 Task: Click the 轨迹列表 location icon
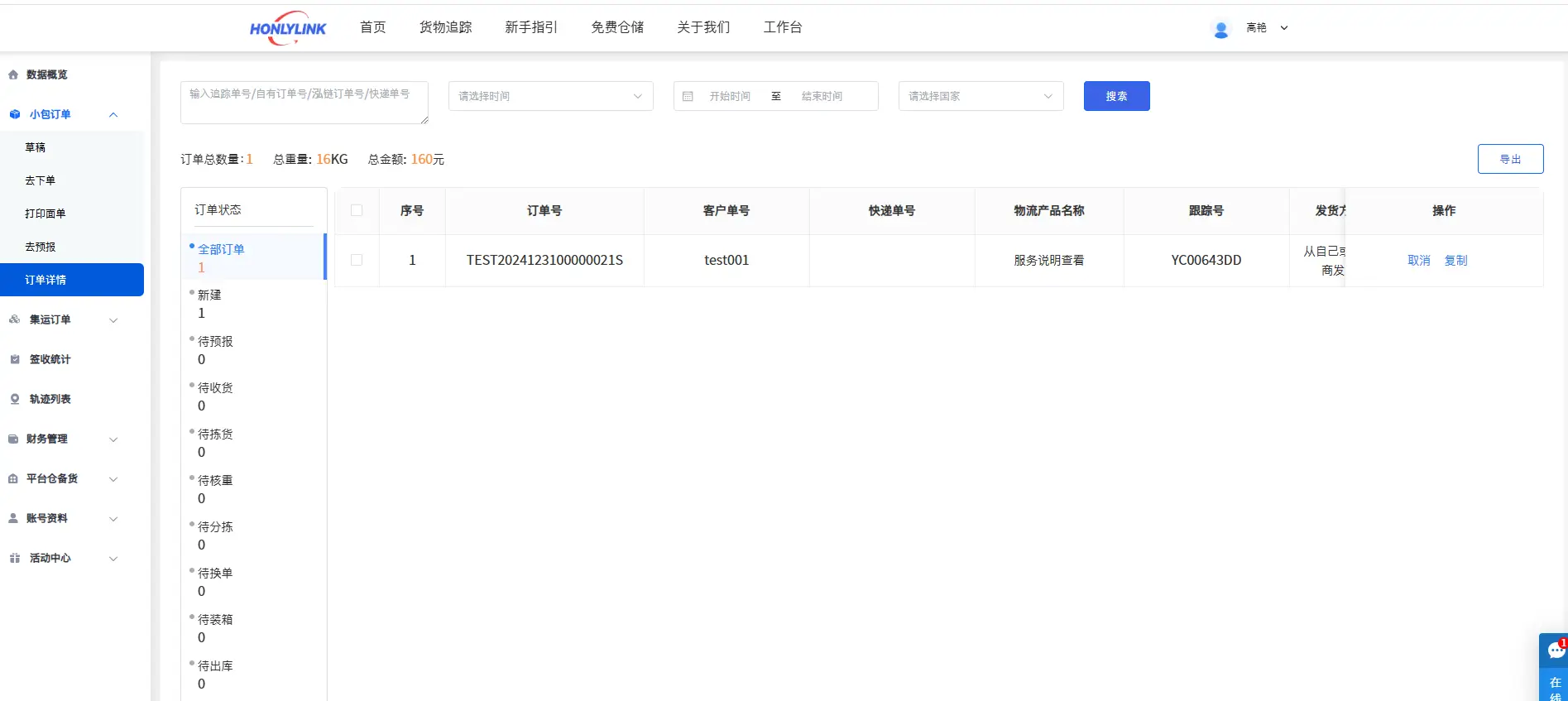point(14,399)
